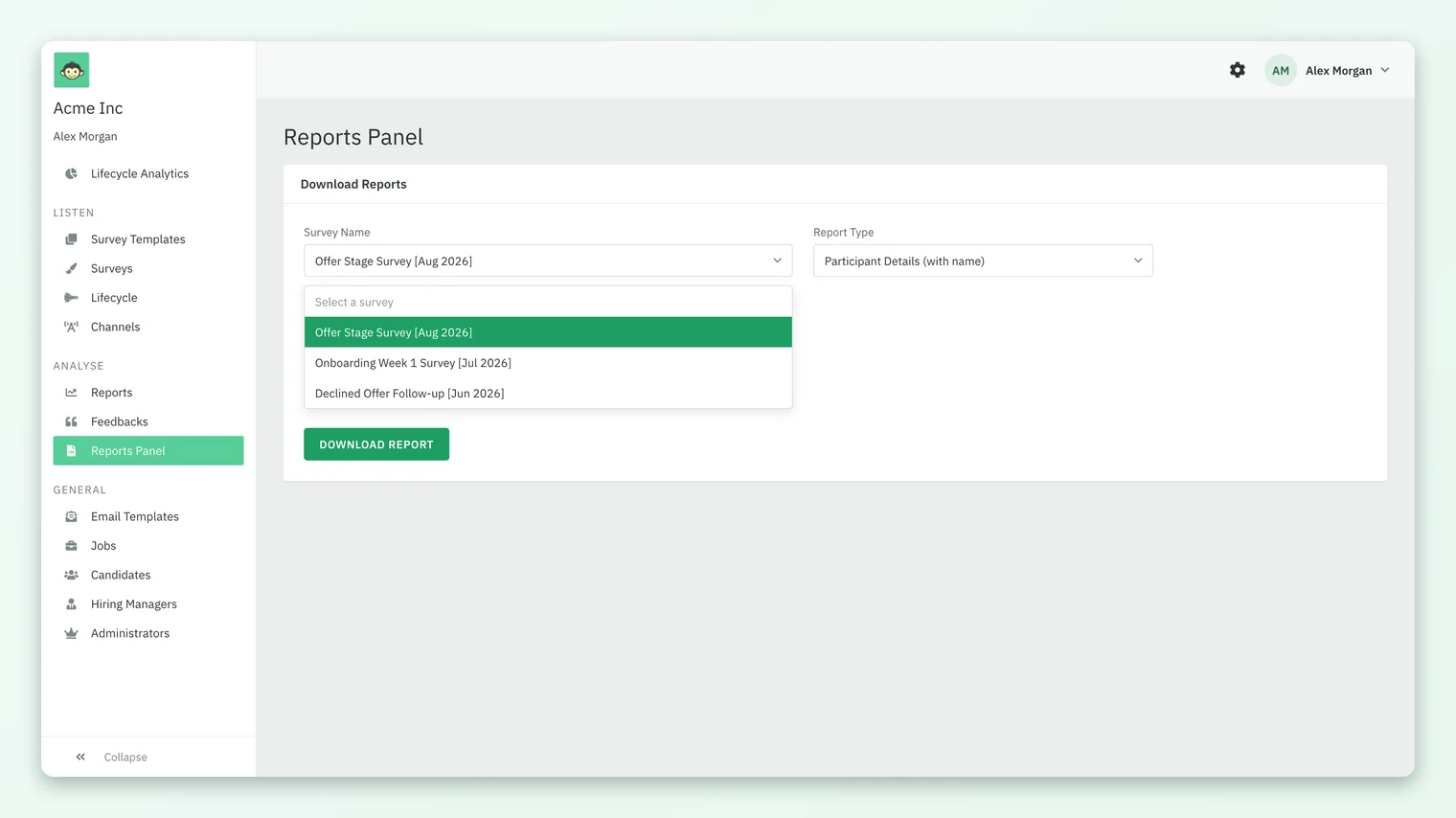Open Lifecycle Analytics in the sidebar
The image size is (1456, 818).
(140, 173)
